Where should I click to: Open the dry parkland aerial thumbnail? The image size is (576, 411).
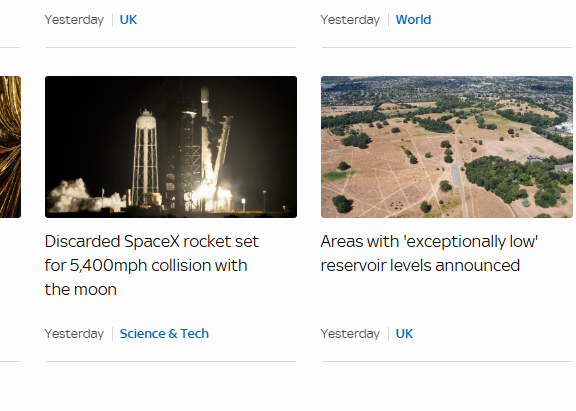tap(447, 147)
